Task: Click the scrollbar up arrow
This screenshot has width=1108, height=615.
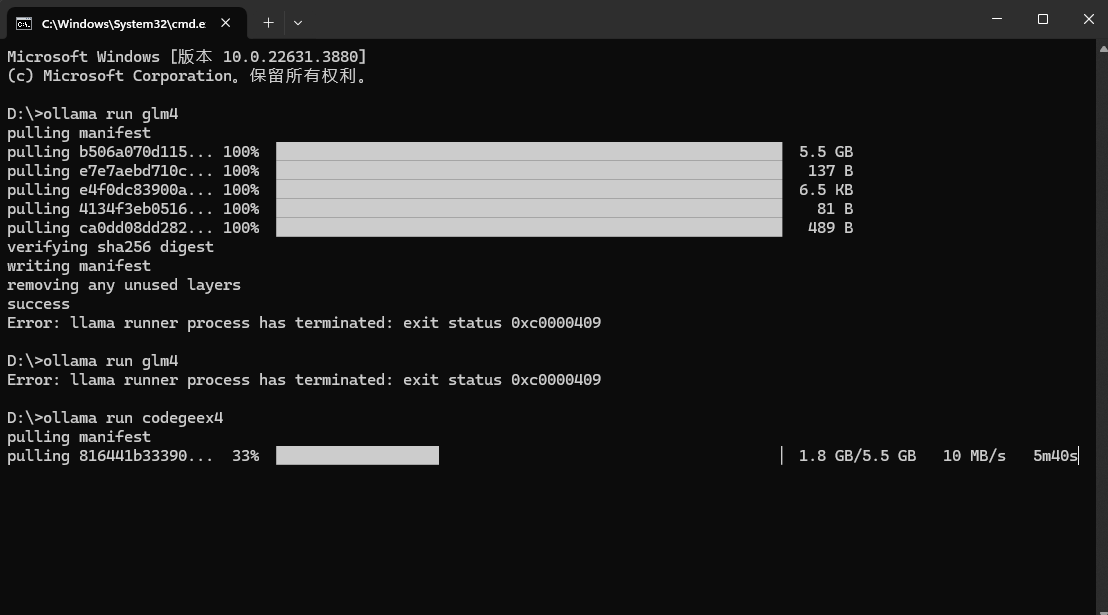Action: 1103,49
